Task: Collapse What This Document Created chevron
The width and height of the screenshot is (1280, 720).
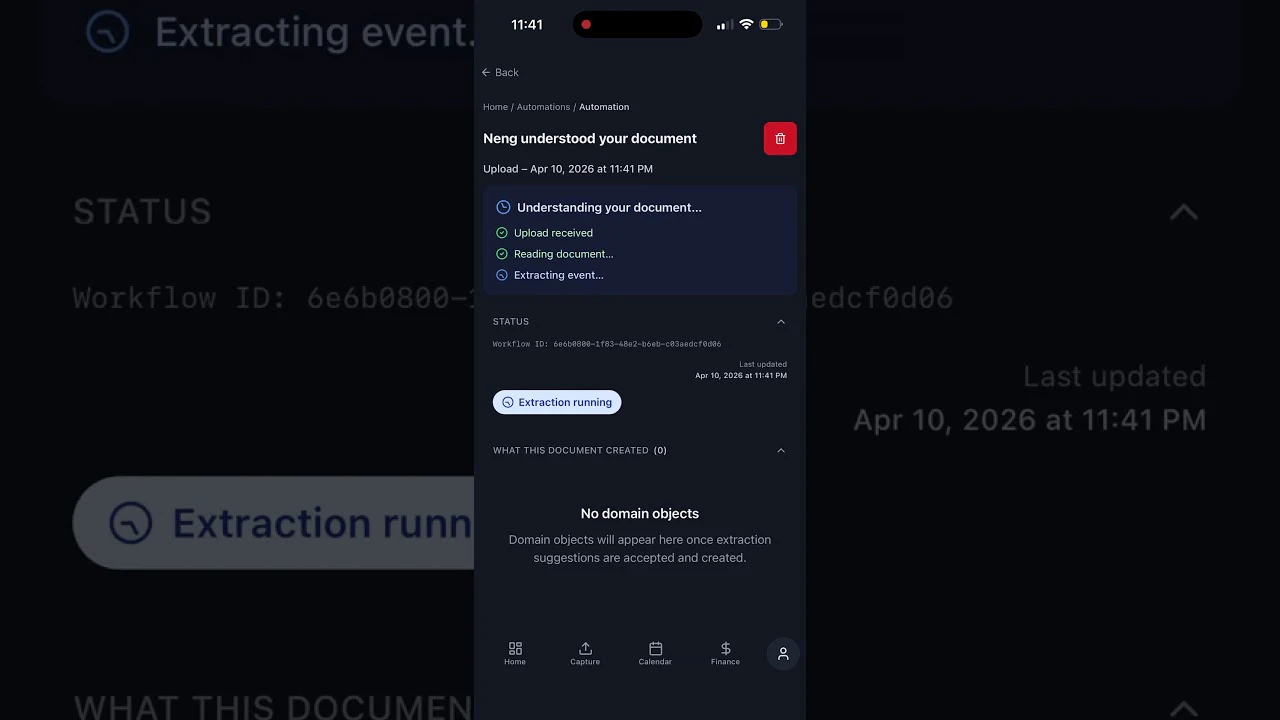Action: (x=781, y=450)
